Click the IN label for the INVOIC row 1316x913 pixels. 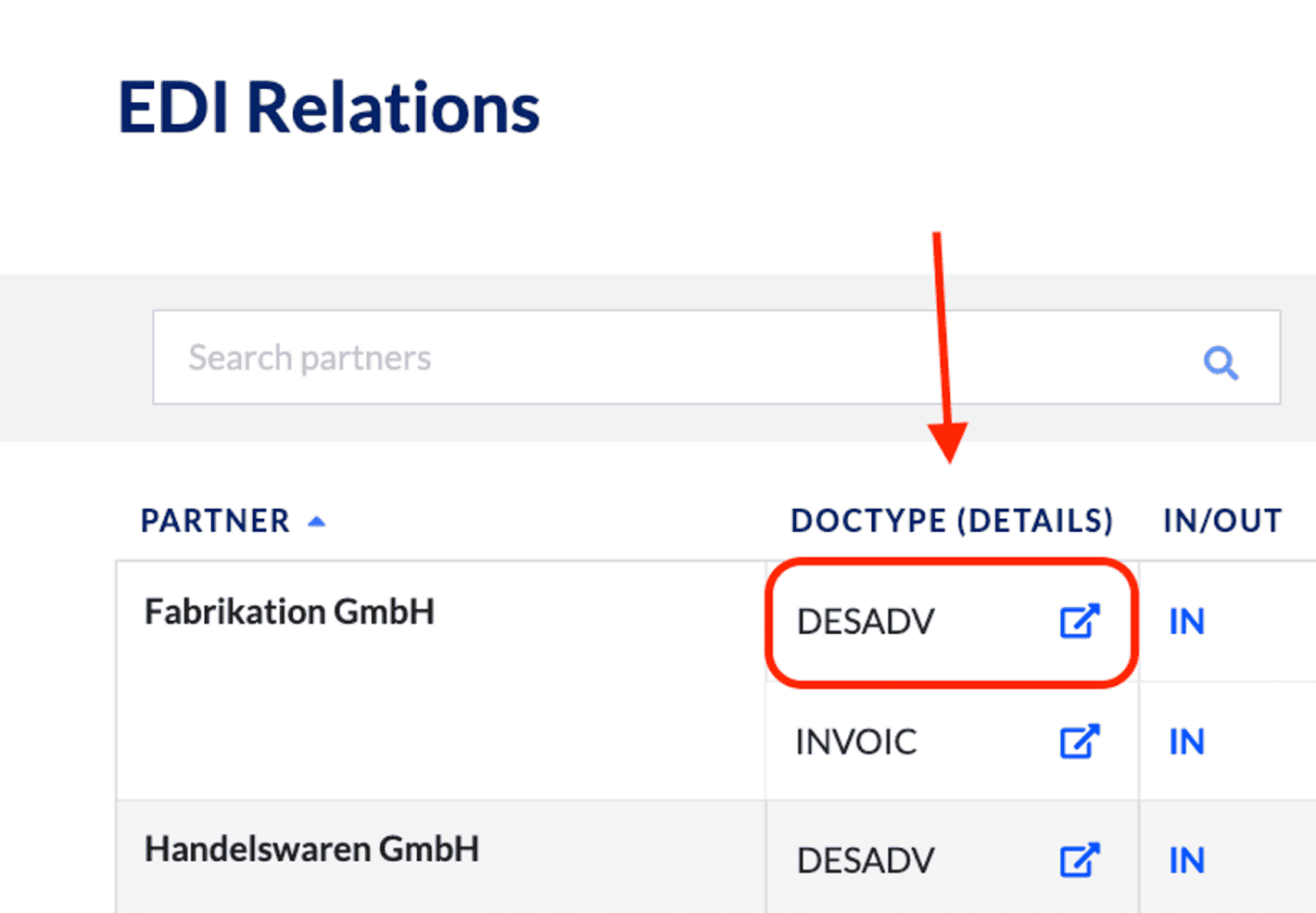[1186, 742]
